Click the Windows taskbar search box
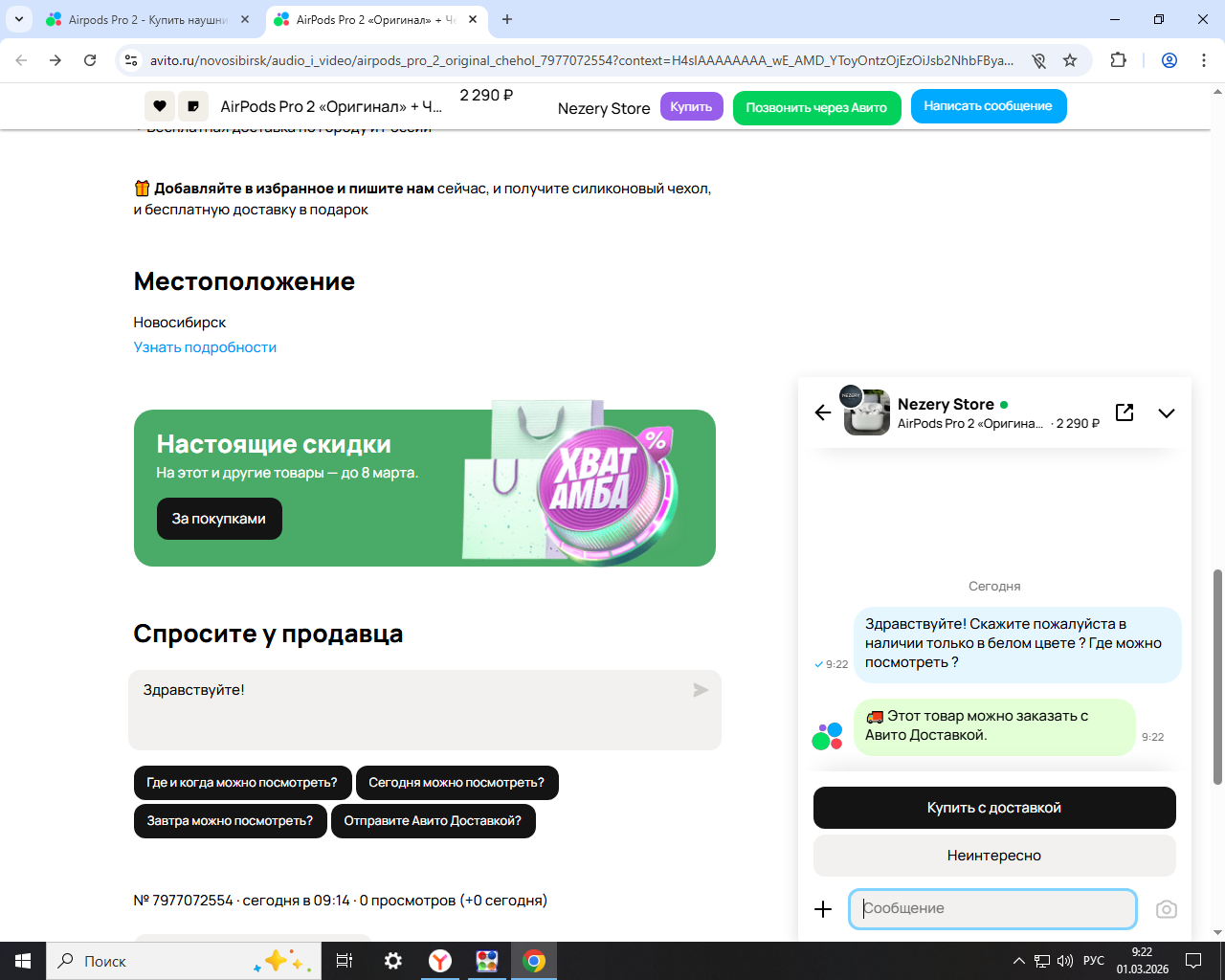The image size is (1225, 980). (x=184, y=961)
